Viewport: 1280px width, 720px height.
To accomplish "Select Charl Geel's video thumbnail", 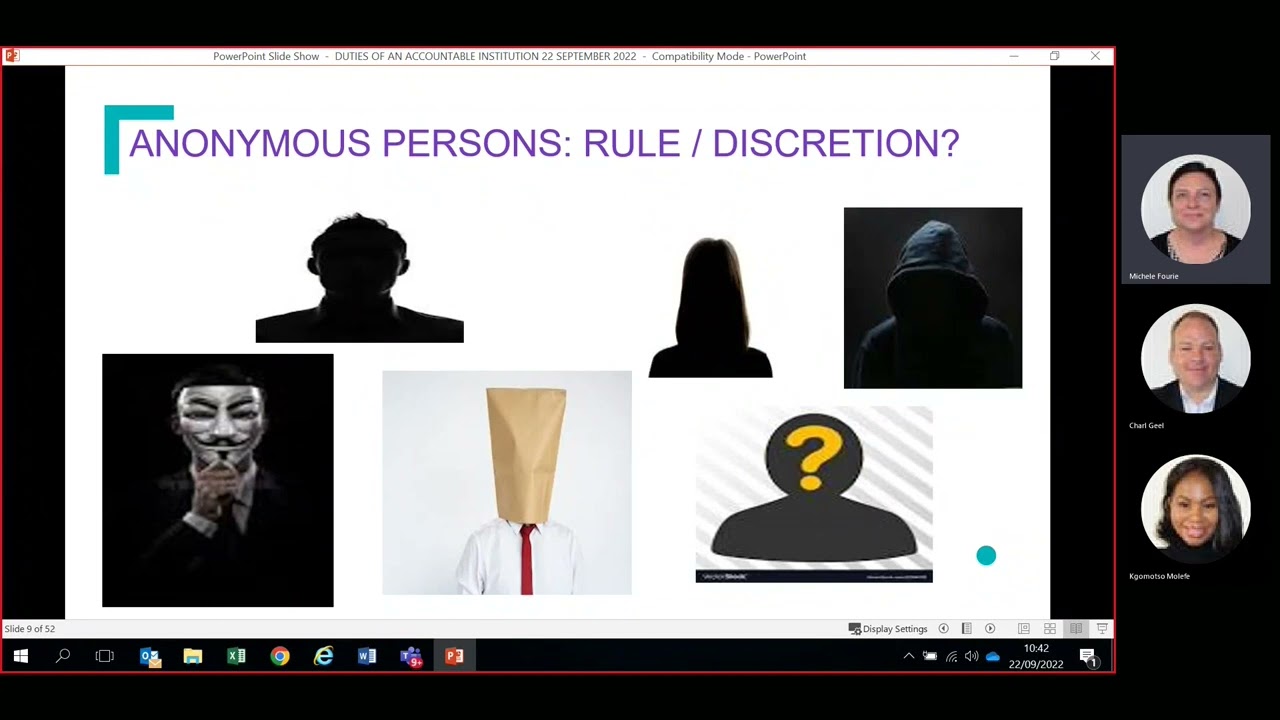I will (1195, 360).
